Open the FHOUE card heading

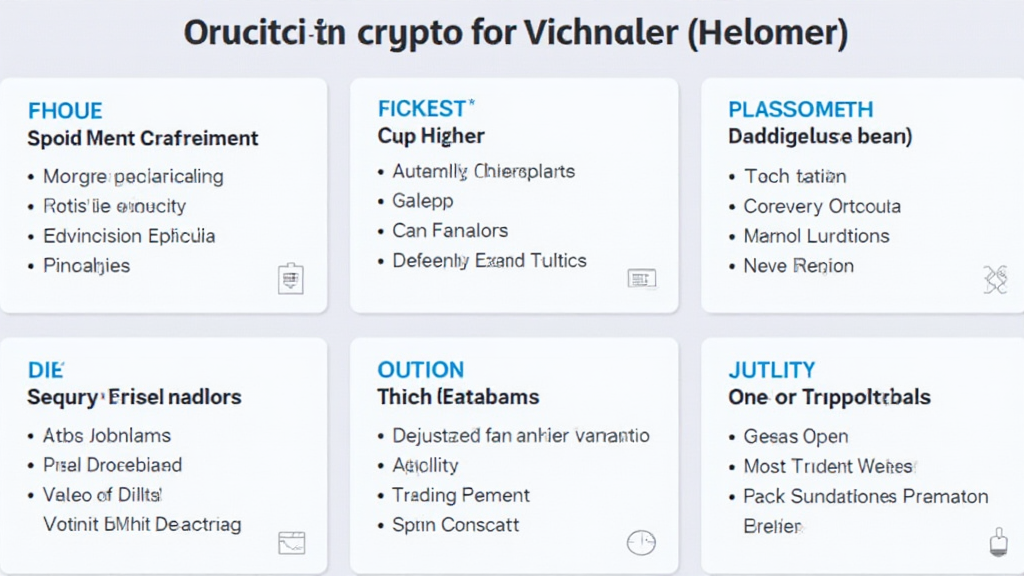point(65,111)
